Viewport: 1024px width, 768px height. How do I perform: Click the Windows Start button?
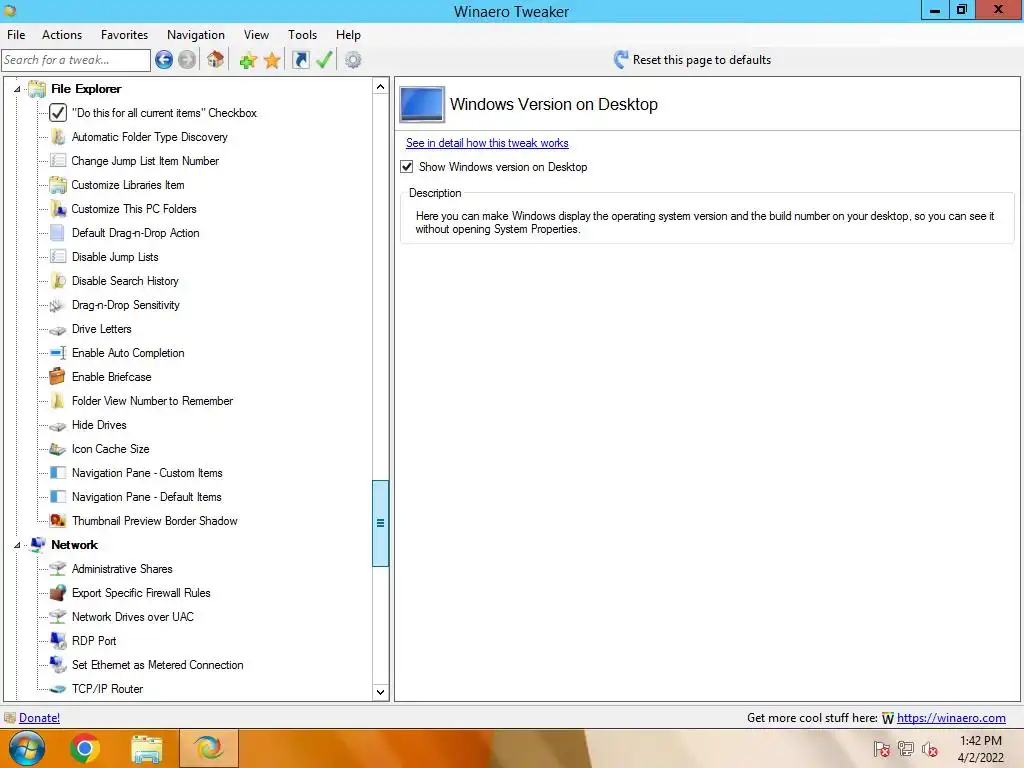click(26, 748)
